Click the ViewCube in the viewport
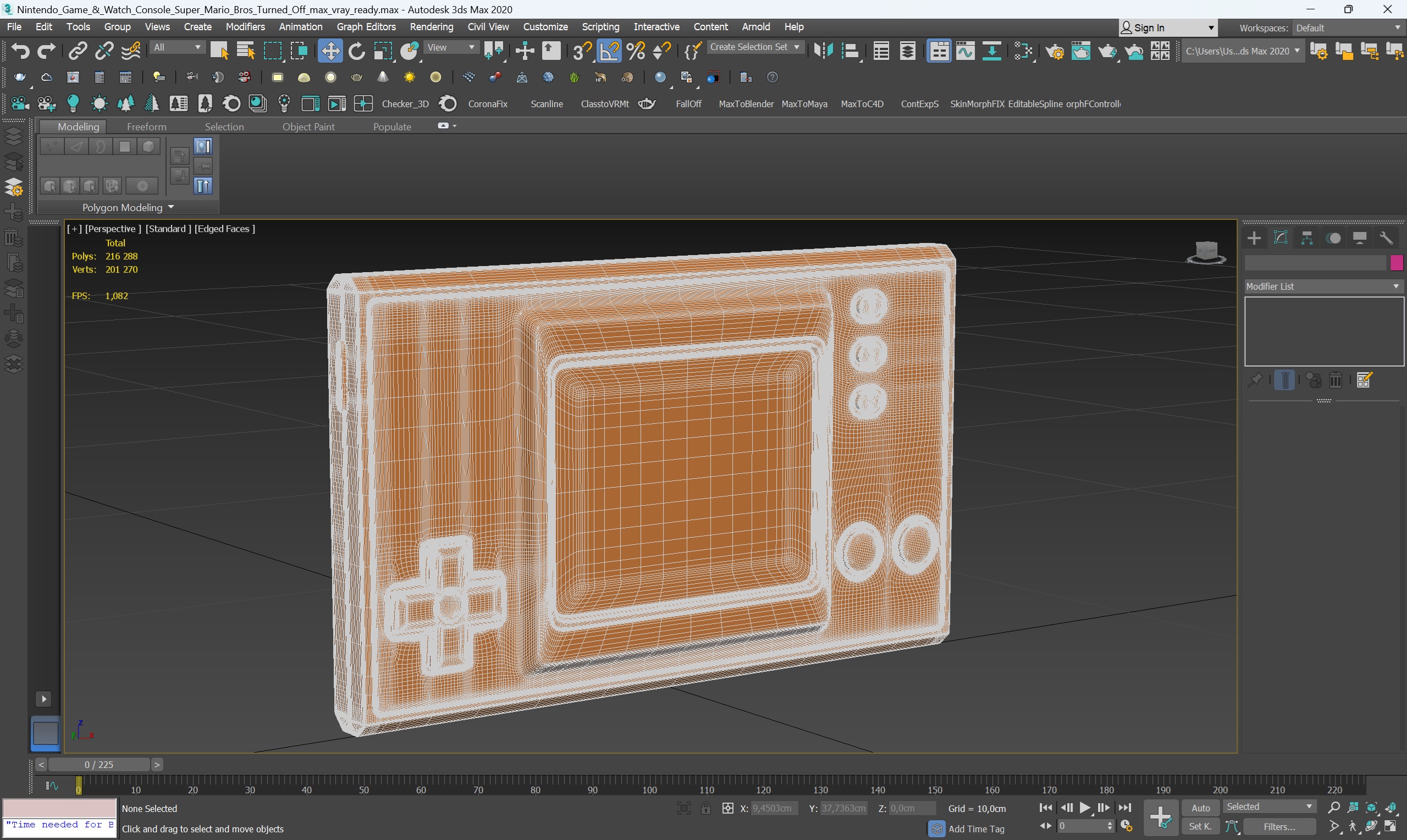This screenshot has width=1407, height=840. click(1206, 252)
